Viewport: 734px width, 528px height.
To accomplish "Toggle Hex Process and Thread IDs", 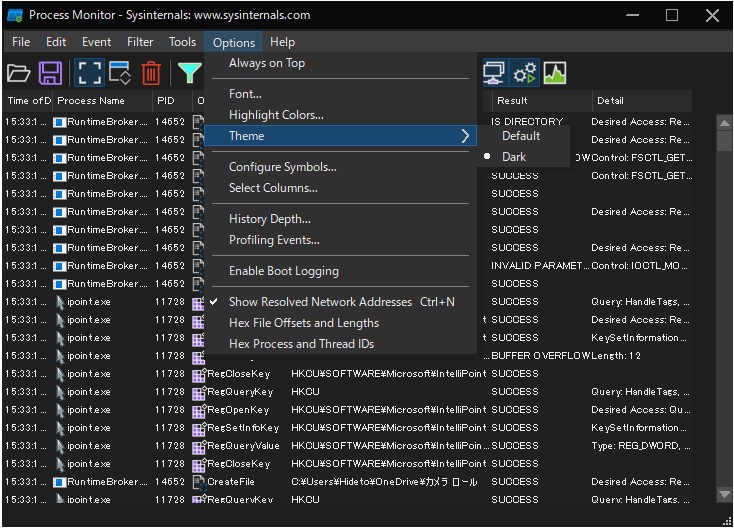I will (x=340, y=344).
